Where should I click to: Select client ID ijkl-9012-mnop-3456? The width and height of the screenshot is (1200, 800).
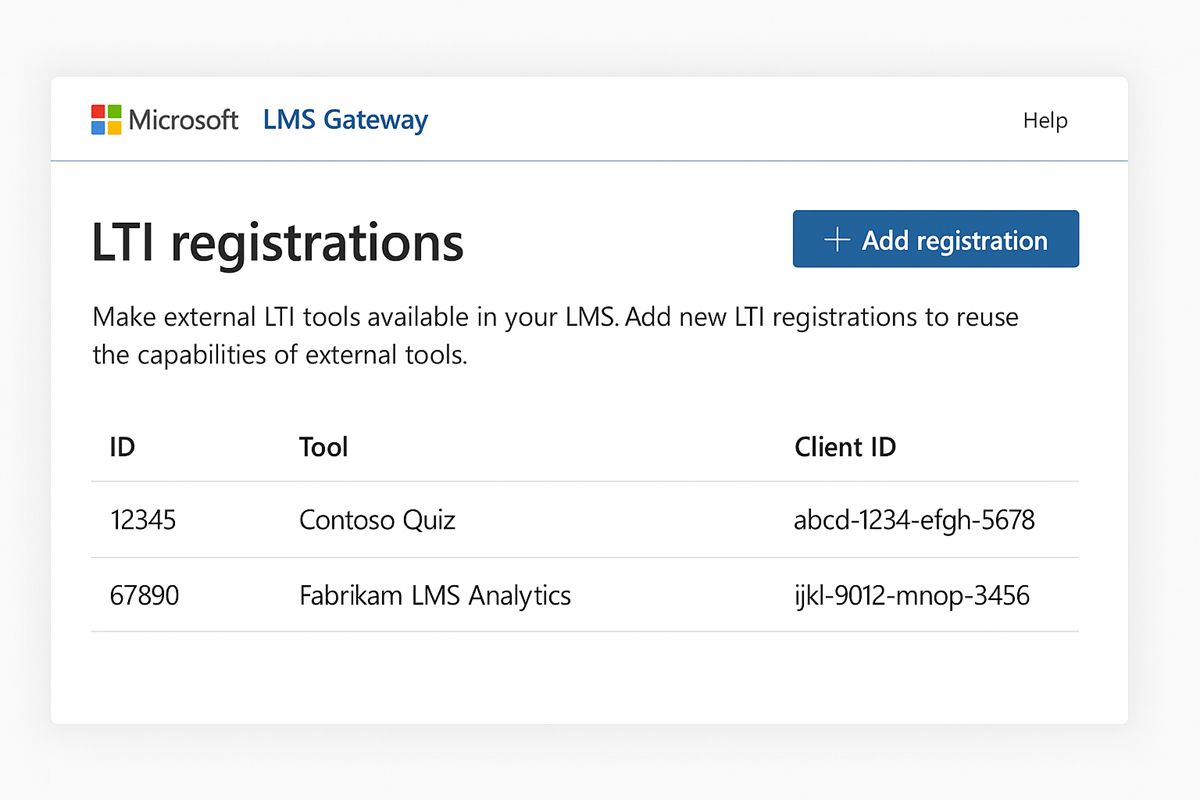coord(912,597)
